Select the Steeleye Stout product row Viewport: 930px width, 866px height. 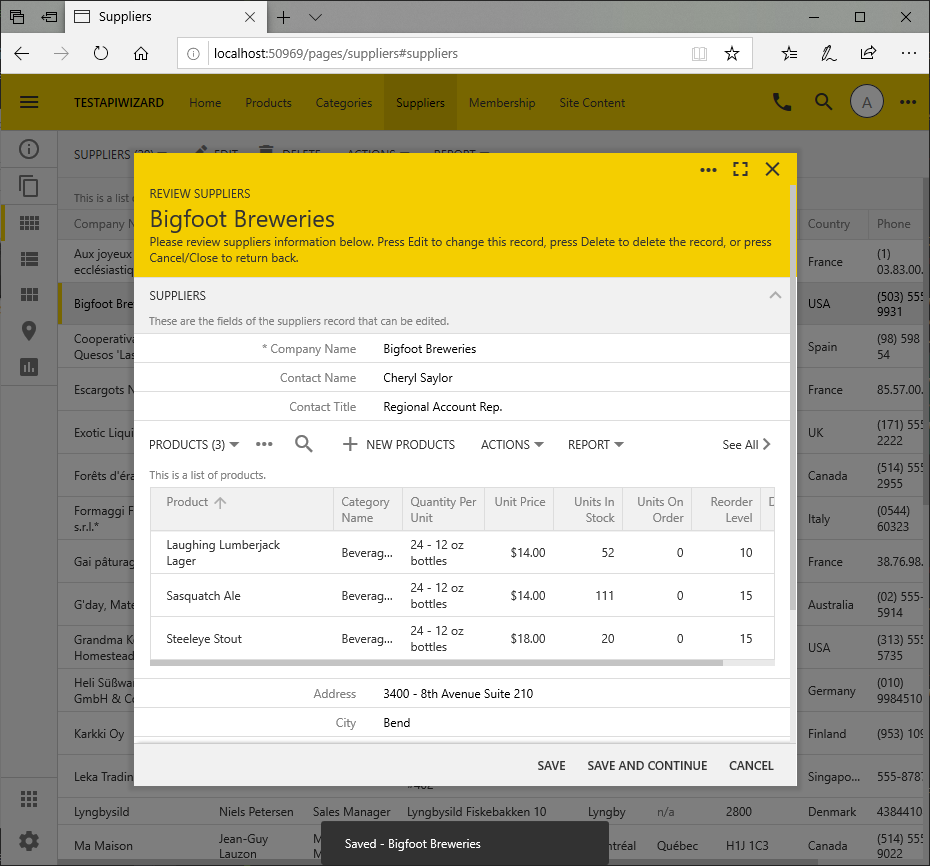[x=462, y=639]
